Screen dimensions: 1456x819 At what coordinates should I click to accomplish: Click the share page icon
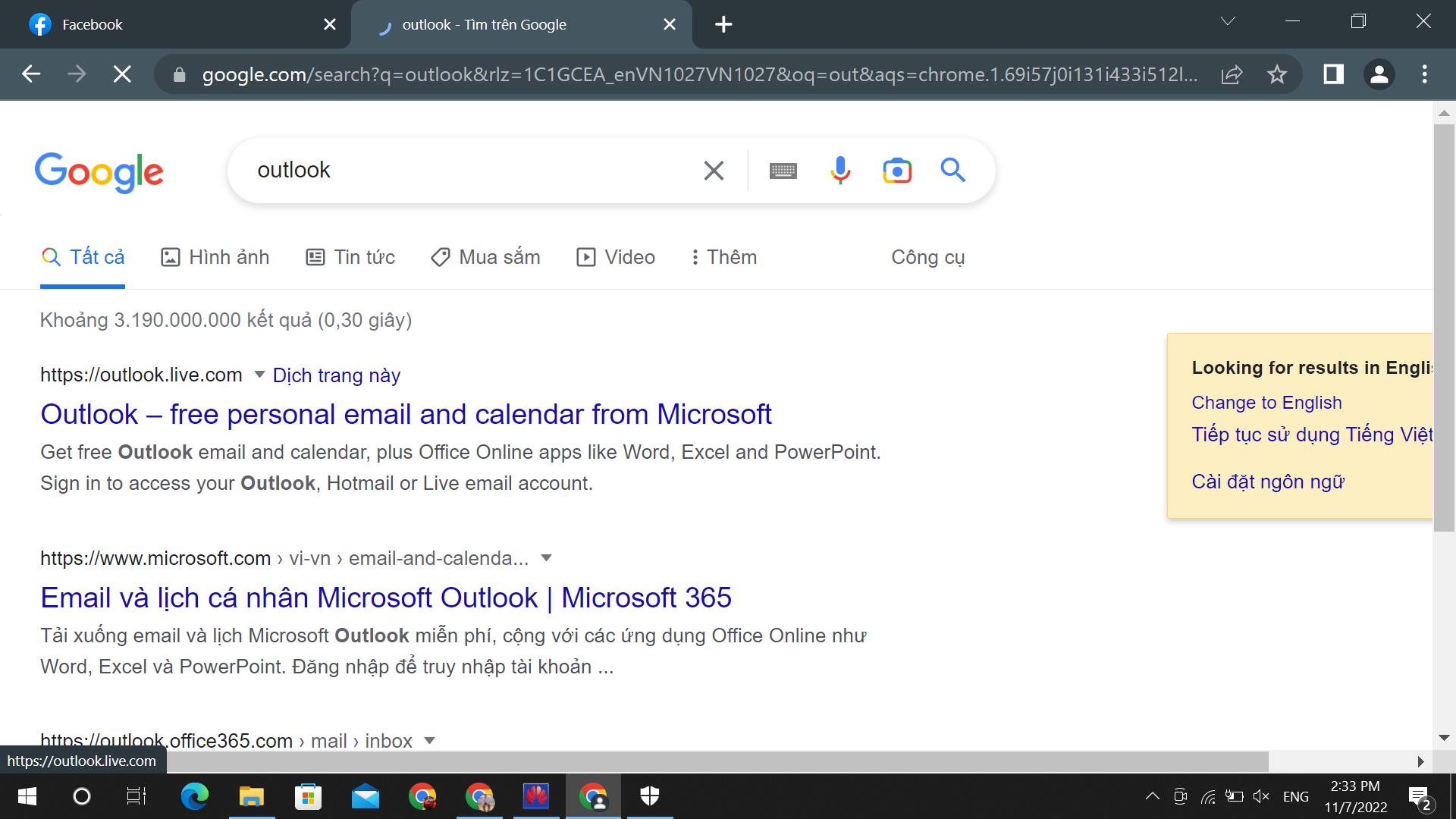1232,74
